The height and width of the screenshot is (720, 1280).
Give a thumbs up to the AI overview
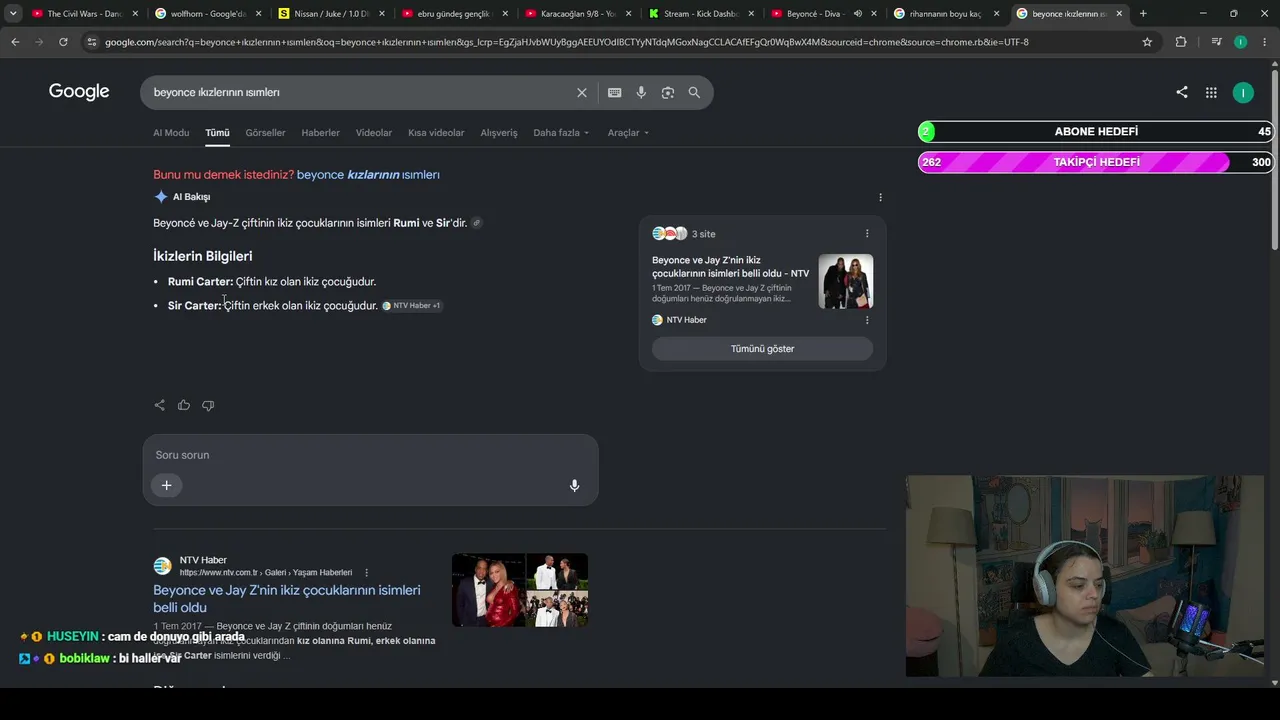click(184, 405)
